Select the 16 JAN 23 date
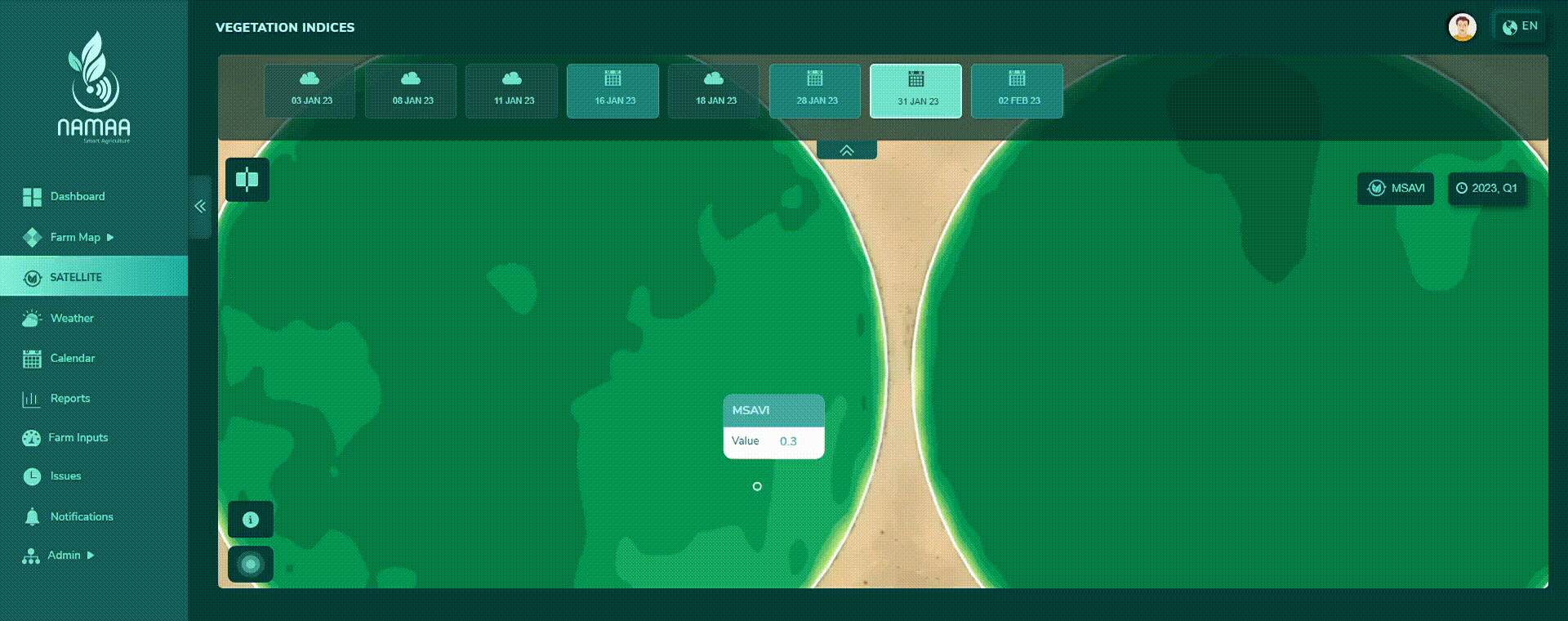Image resolution: width=1568 pixels, height=621 pixels. pos(613,91)
